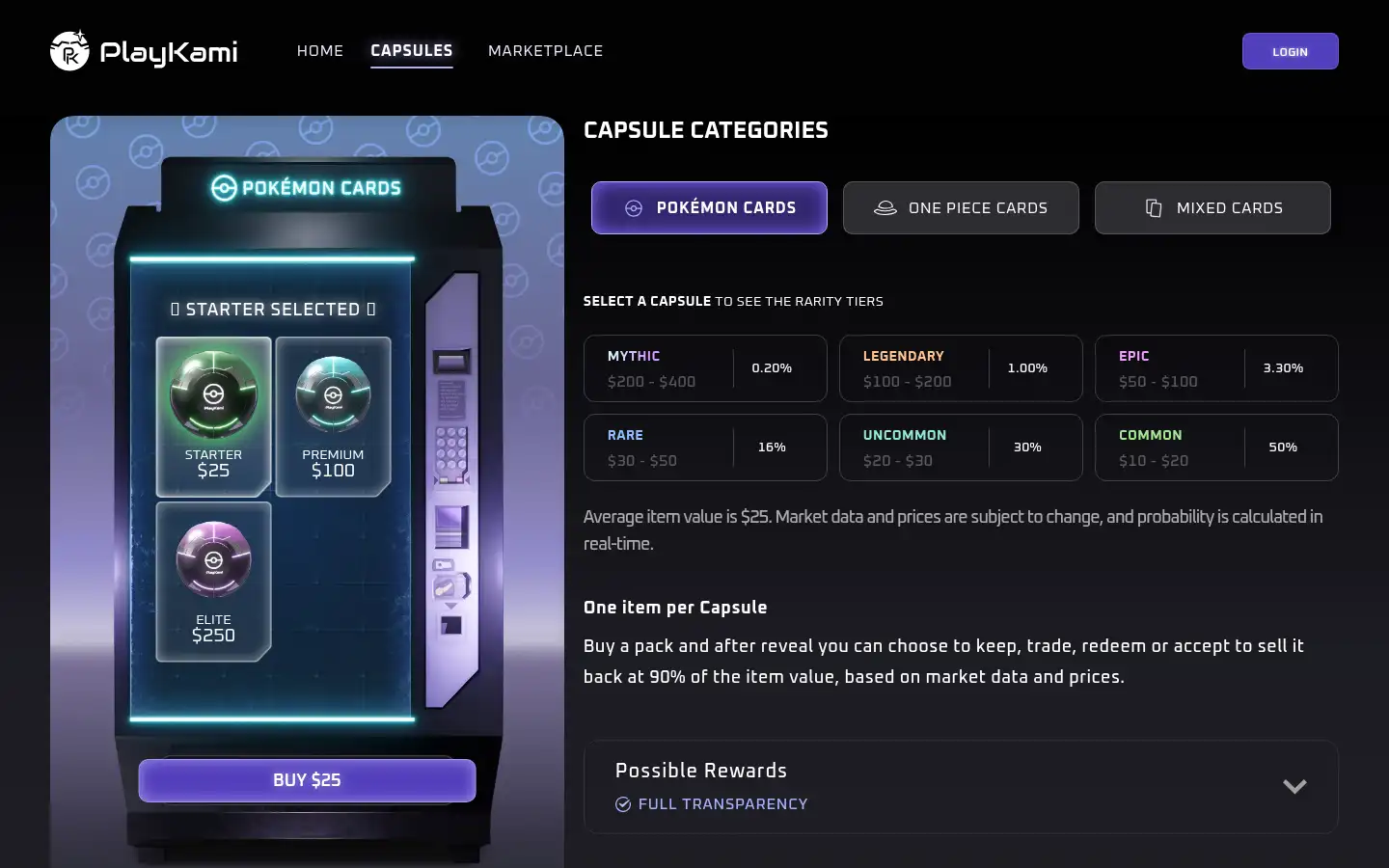Screen dimensions: 1389x868
Task: Open the Home page
Action: pos(320,51)
